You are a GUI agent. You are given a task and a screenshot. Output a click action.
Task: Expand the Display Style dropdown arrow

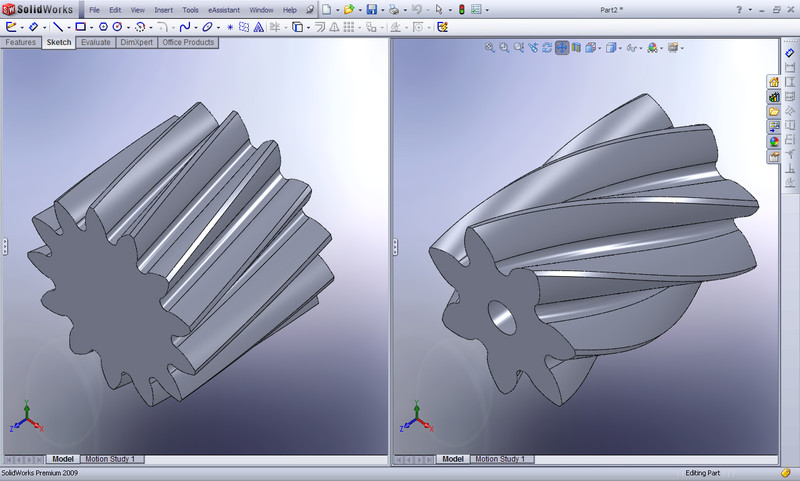tap(620, 47)
